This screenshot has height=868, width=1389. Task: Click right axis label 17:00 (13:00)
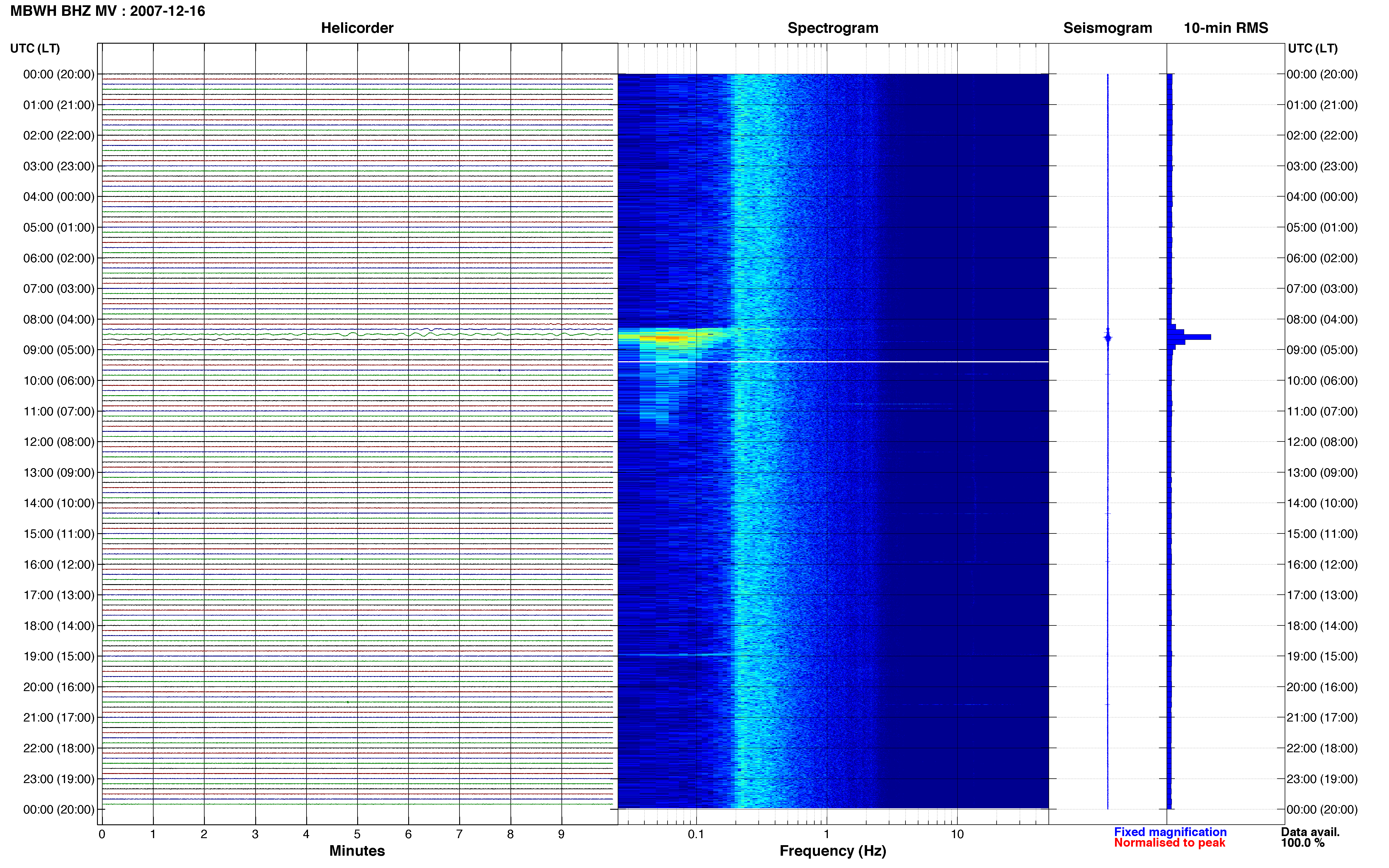click(x=1322, y=595)
